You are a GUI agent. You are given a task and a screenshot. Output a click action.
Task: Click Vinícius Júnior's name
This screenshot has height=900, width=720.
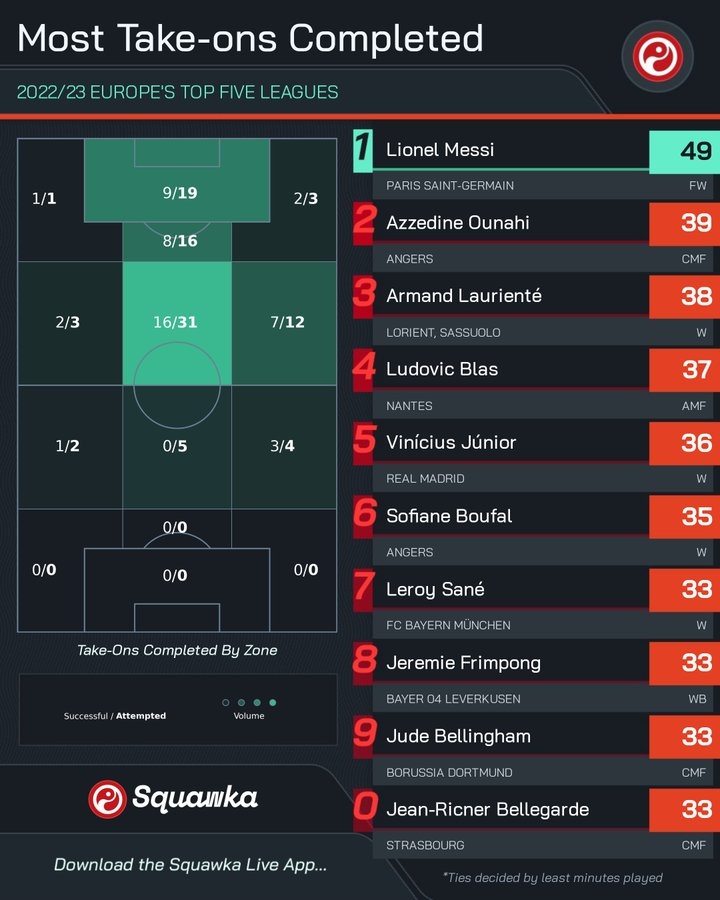pyautogui.click(x=451, y=443)
